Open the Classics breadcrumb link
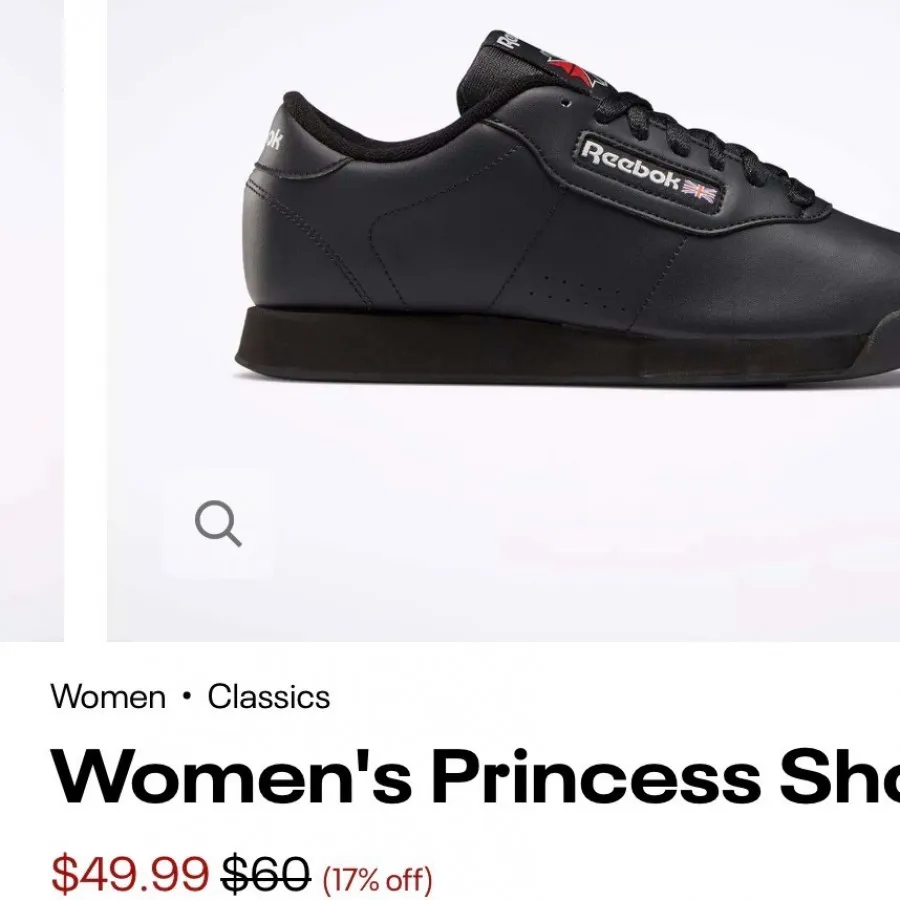Image resolution: width=900 pixels, height=900 pixels. pos(269,697)
